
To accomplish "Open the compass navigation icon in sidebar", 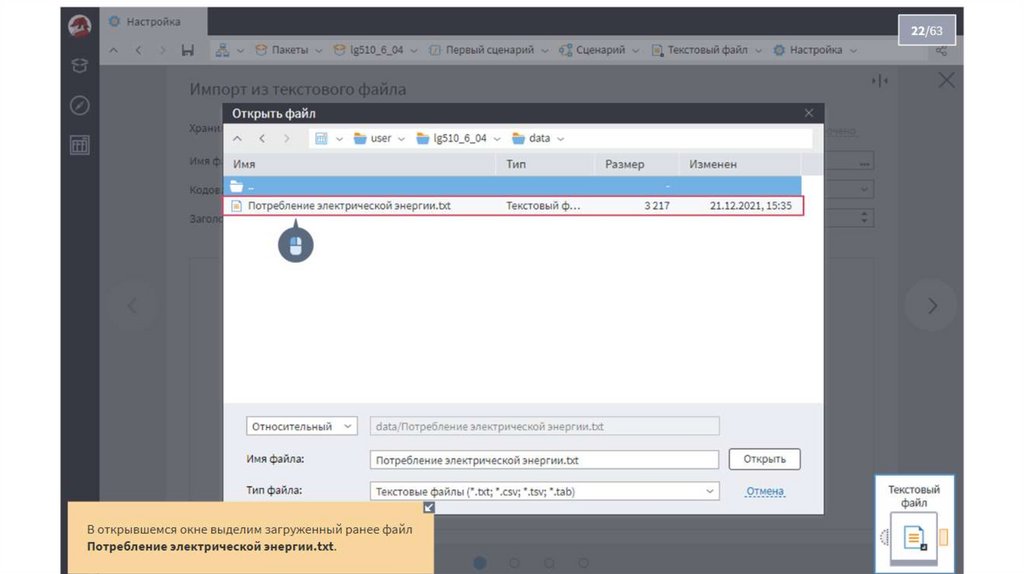I will [x=79, y=105].
